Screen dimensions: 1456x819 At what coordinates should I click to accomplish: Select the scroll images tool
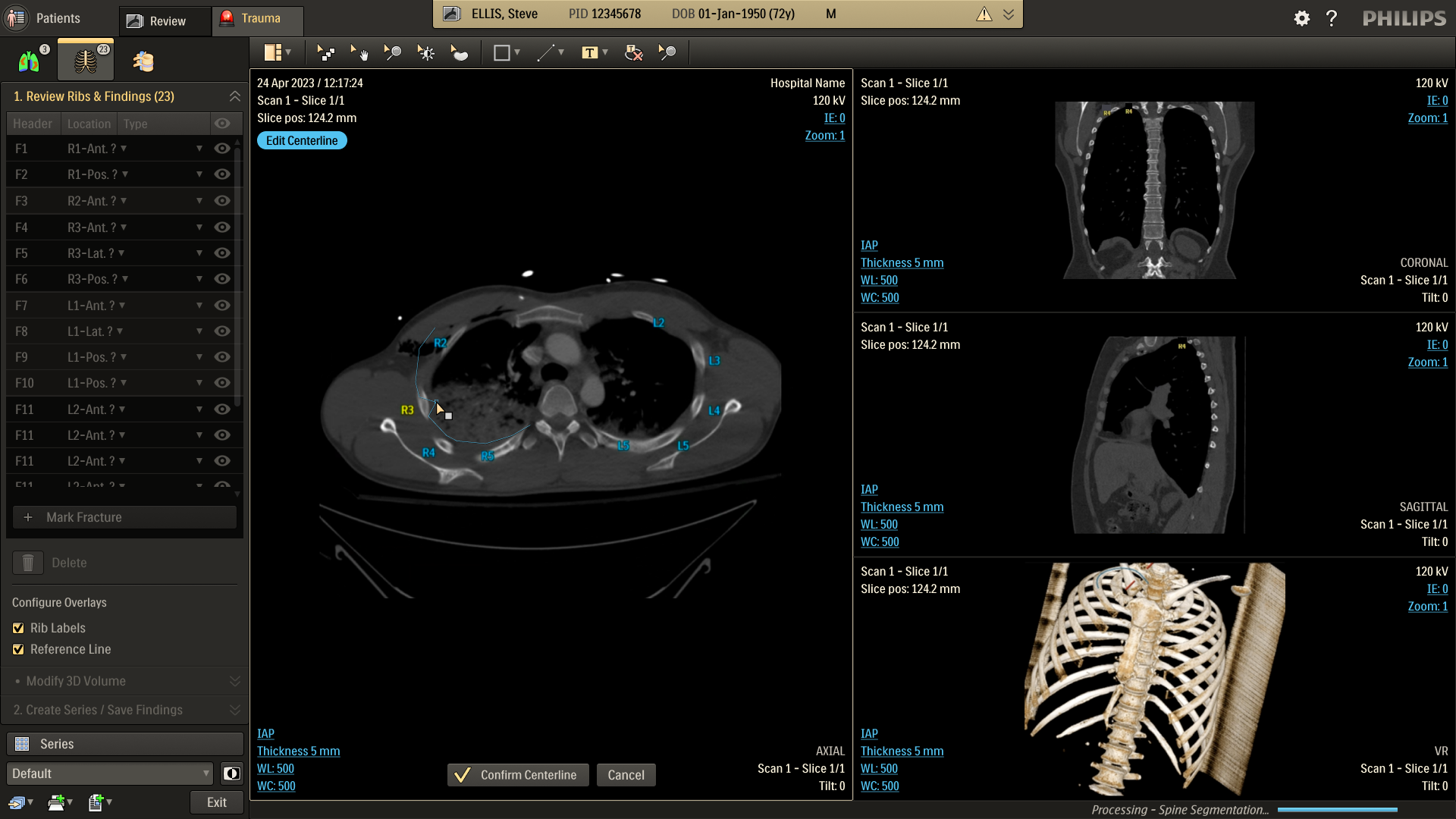[x=326, y=53]
